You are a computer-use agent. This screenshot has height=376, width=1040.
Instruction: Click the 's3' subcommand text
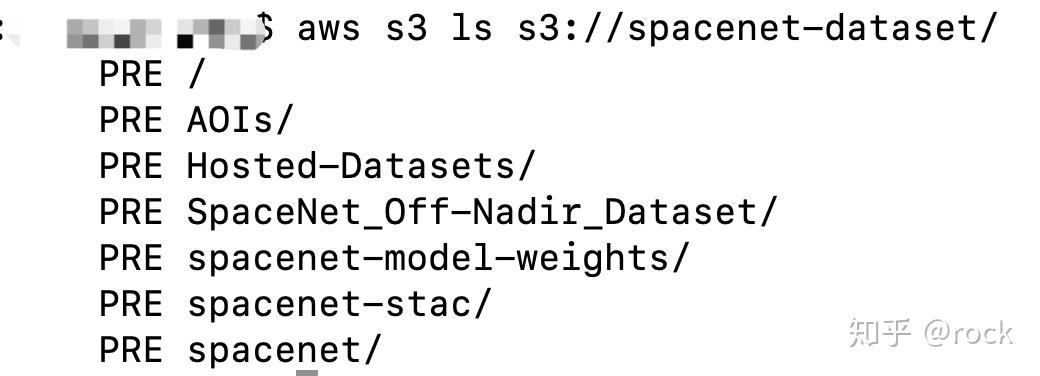406,29
